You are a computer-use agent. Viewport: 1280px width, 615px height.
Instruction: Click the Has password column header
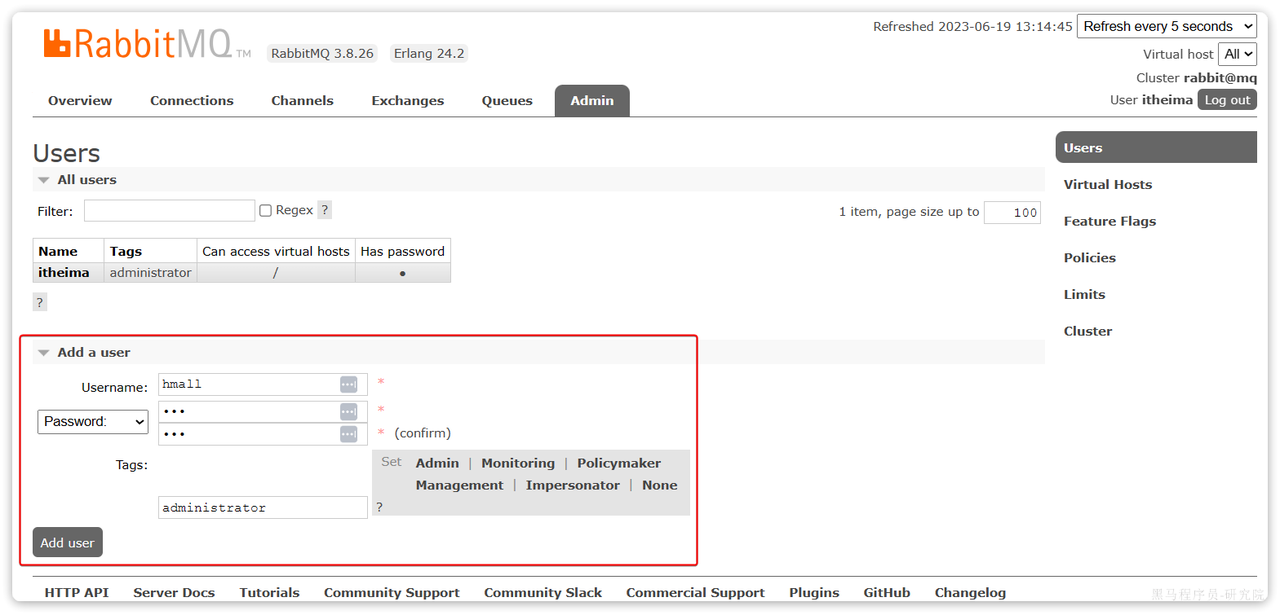403,251
